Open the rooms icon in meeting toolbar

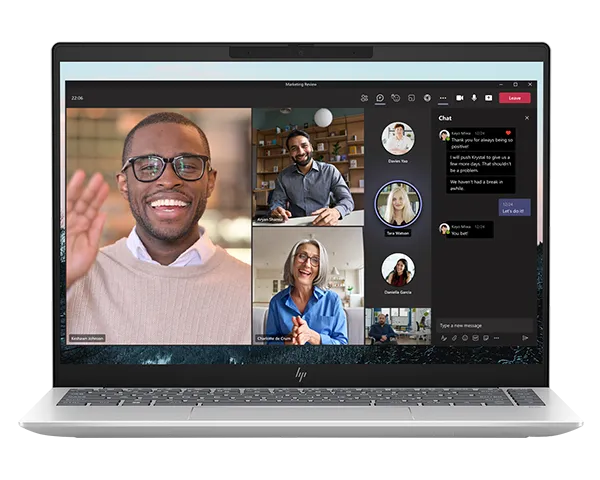click(411, 98)
